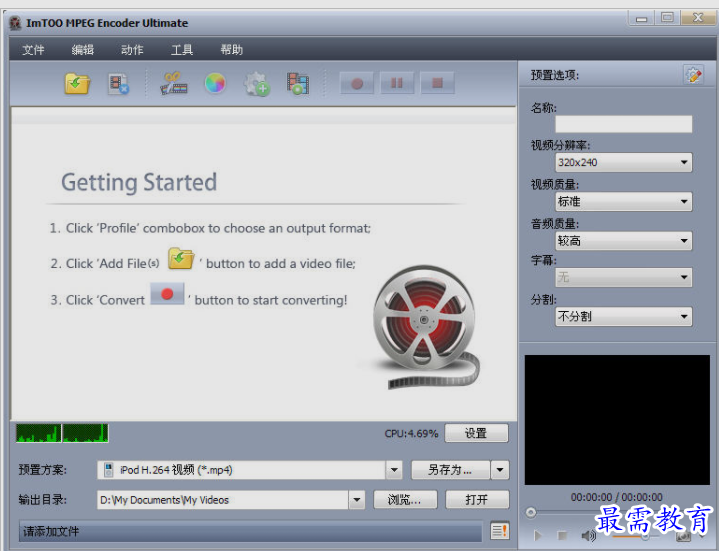The image size is (719, 551).
Task: Click the Merge film strip icon
Action: tap(298, 83)
